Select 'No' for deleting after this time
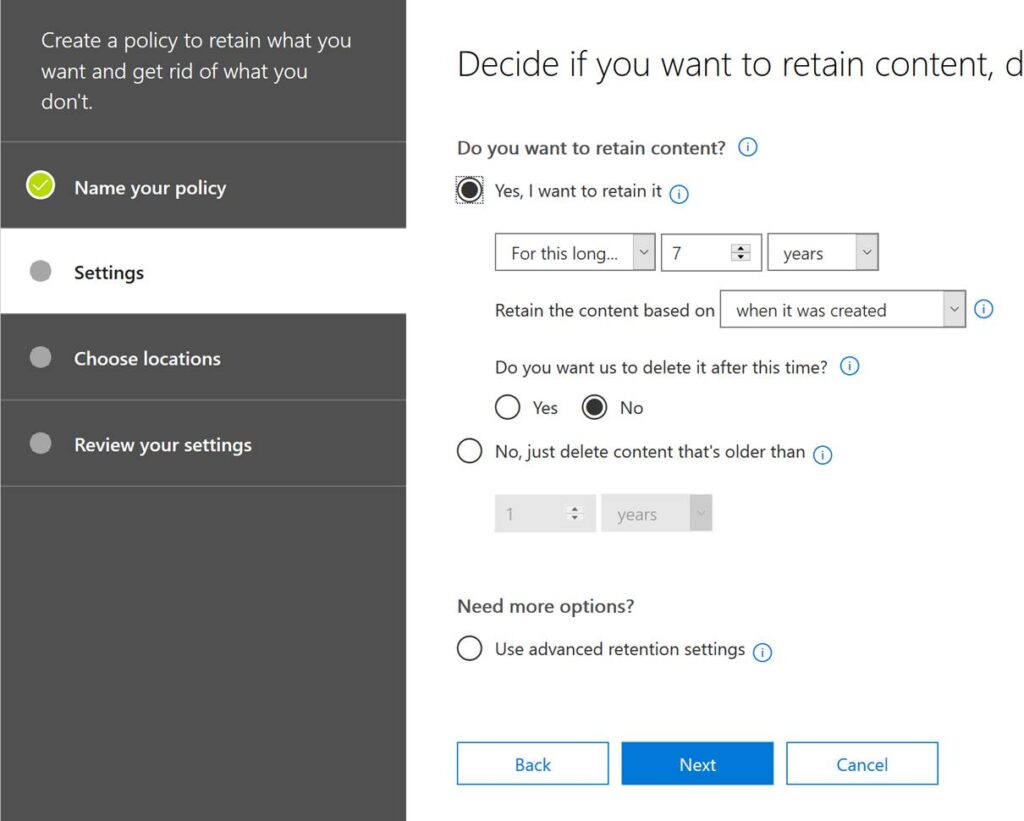The height and width of the screenshot is (821, 1024). pyautogui.click(x=594, y=407)
